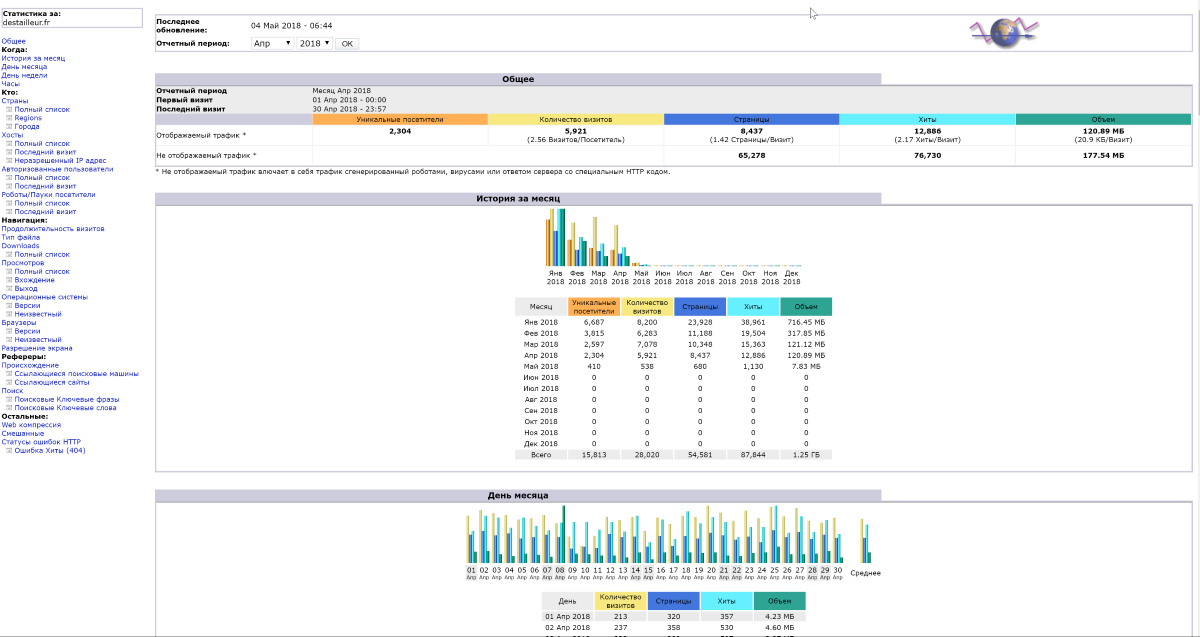The height and width of the screenshot is (637, 1200).
Task: Open the День недели sidebar section
Action: [x=24, y=75]
